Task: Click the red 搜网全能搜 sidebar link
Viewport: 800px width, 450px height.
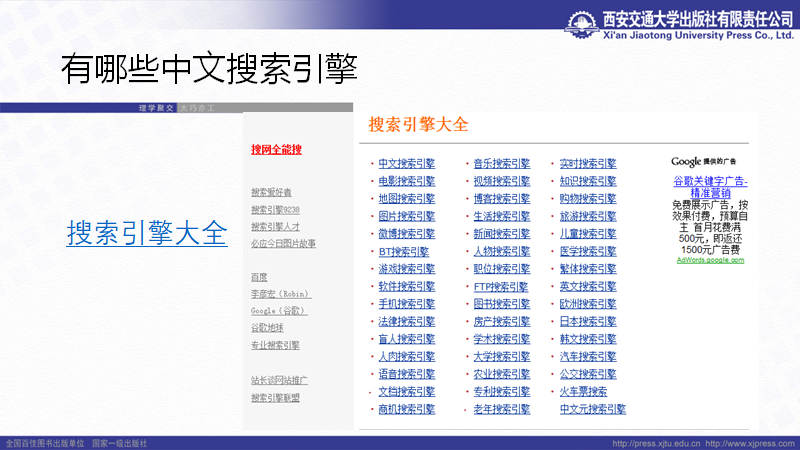Action: [276, 149]
